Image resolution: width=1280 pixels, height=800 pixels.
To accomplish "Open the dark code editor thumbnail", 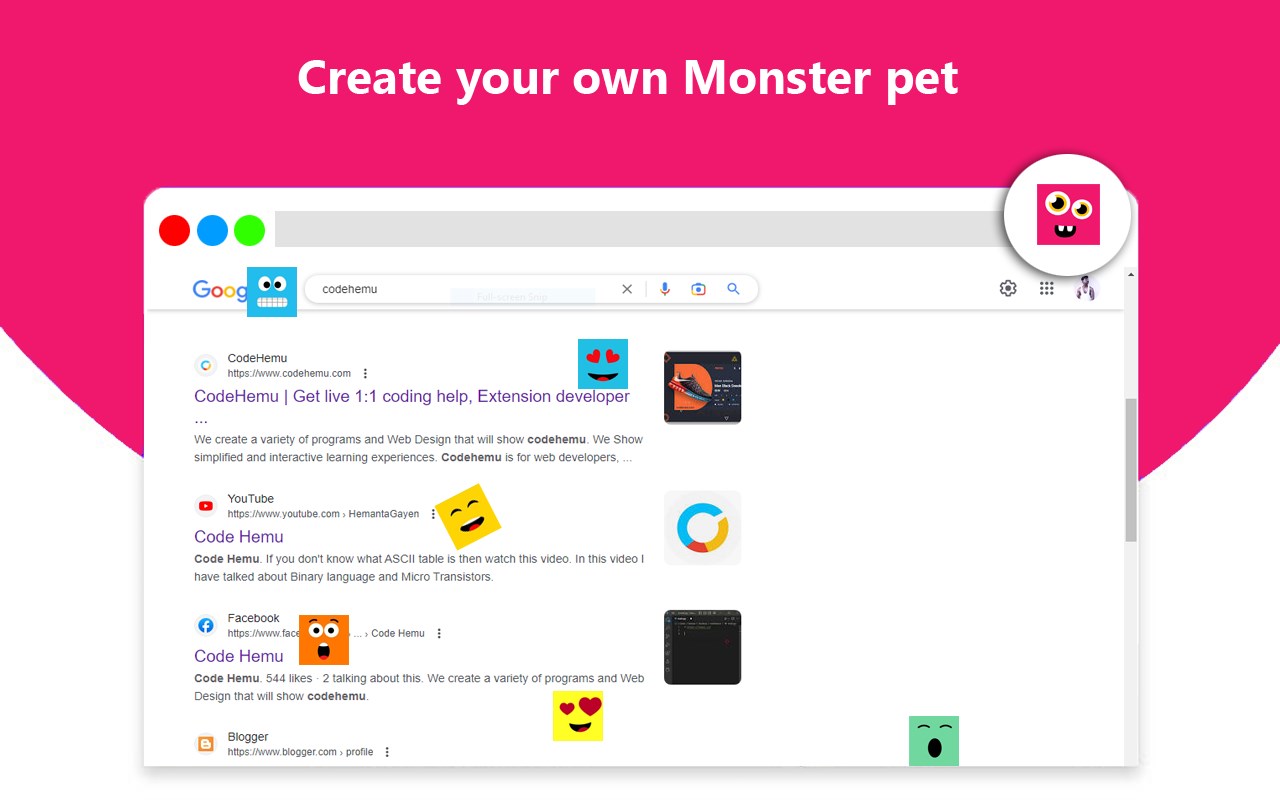I will 702,647.
